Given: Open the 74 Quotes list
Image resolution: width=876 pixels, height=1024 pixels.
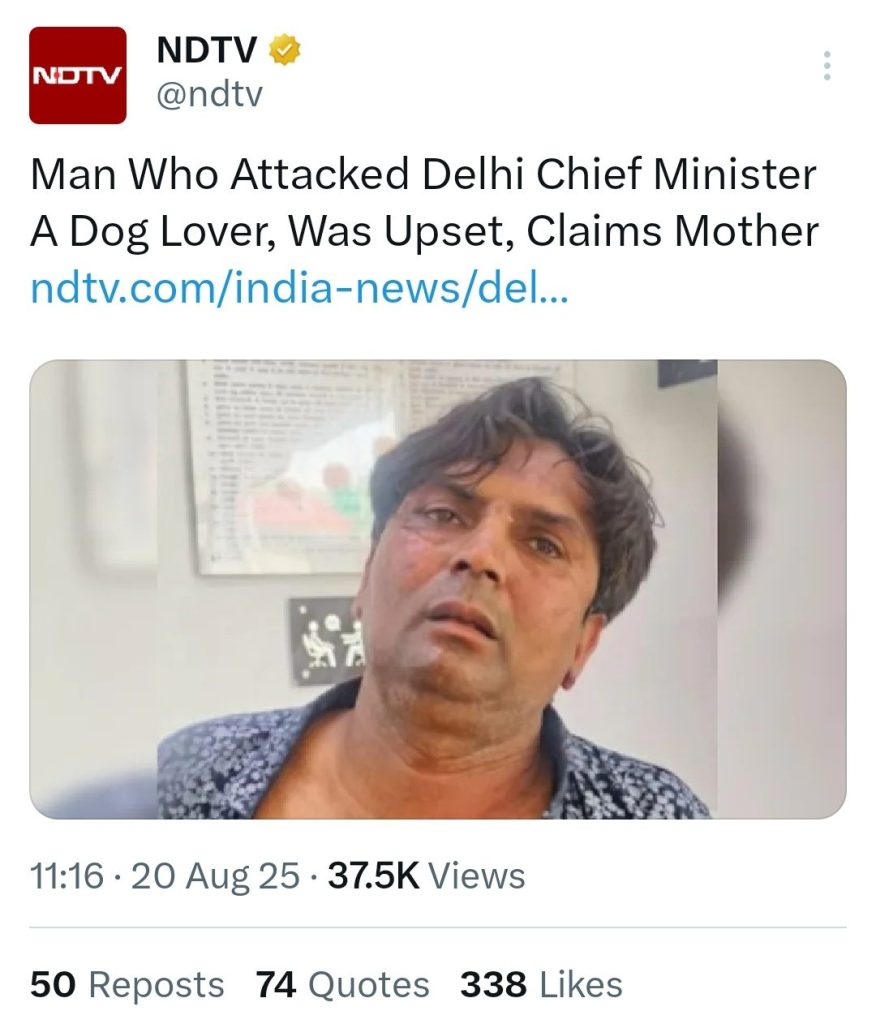Looking at the screenshot, I should [342, 984].
